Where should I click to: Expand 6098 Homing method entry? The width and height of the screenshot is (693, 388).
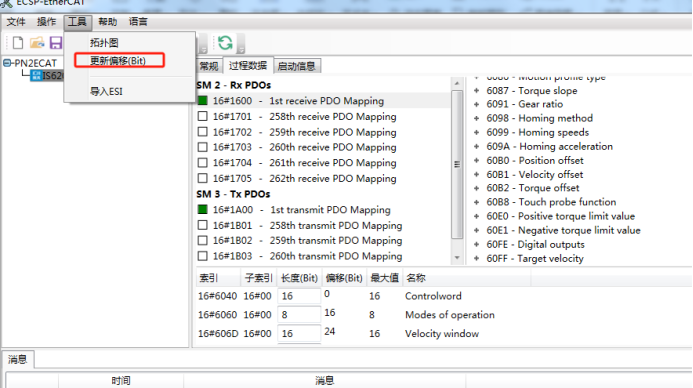(476, 118)
